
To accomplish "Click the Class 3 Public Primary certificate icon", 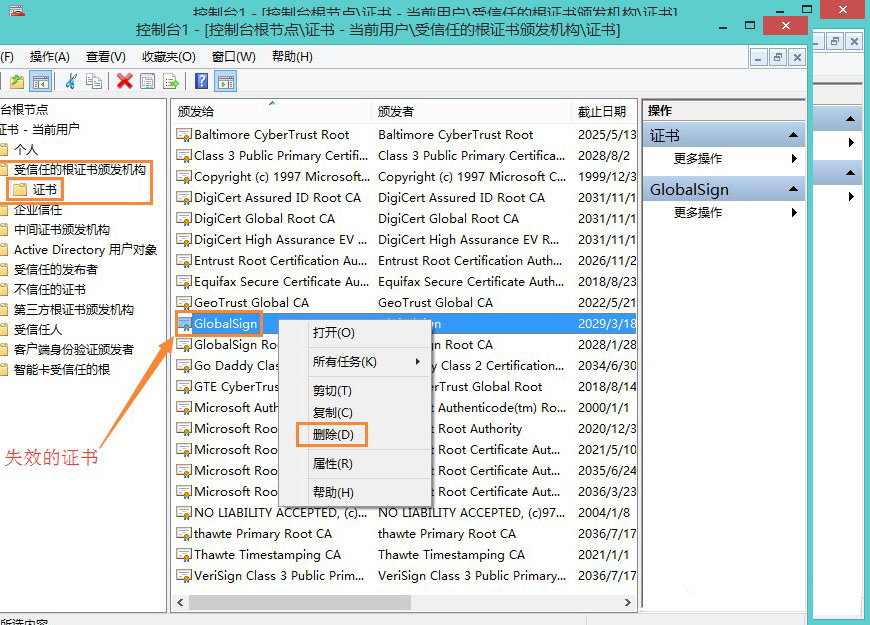I will point(184,156).
